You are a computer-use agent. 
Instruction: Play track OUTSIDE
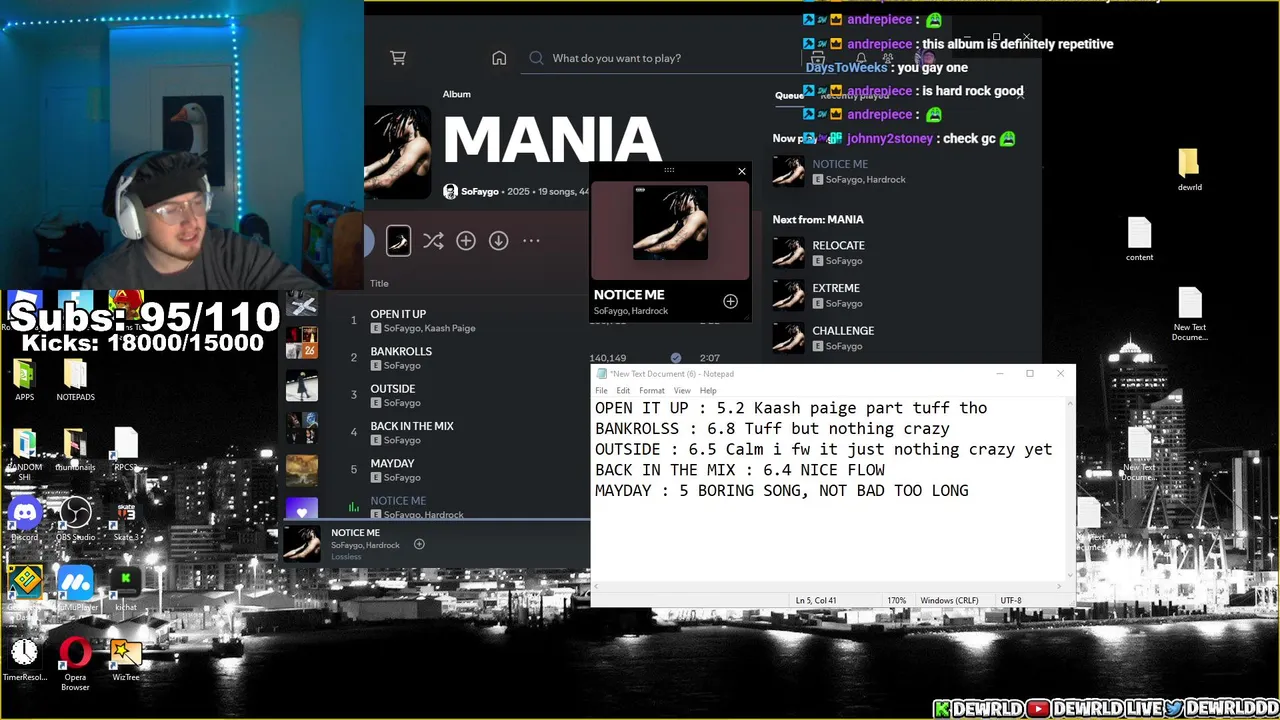point(393,389)
